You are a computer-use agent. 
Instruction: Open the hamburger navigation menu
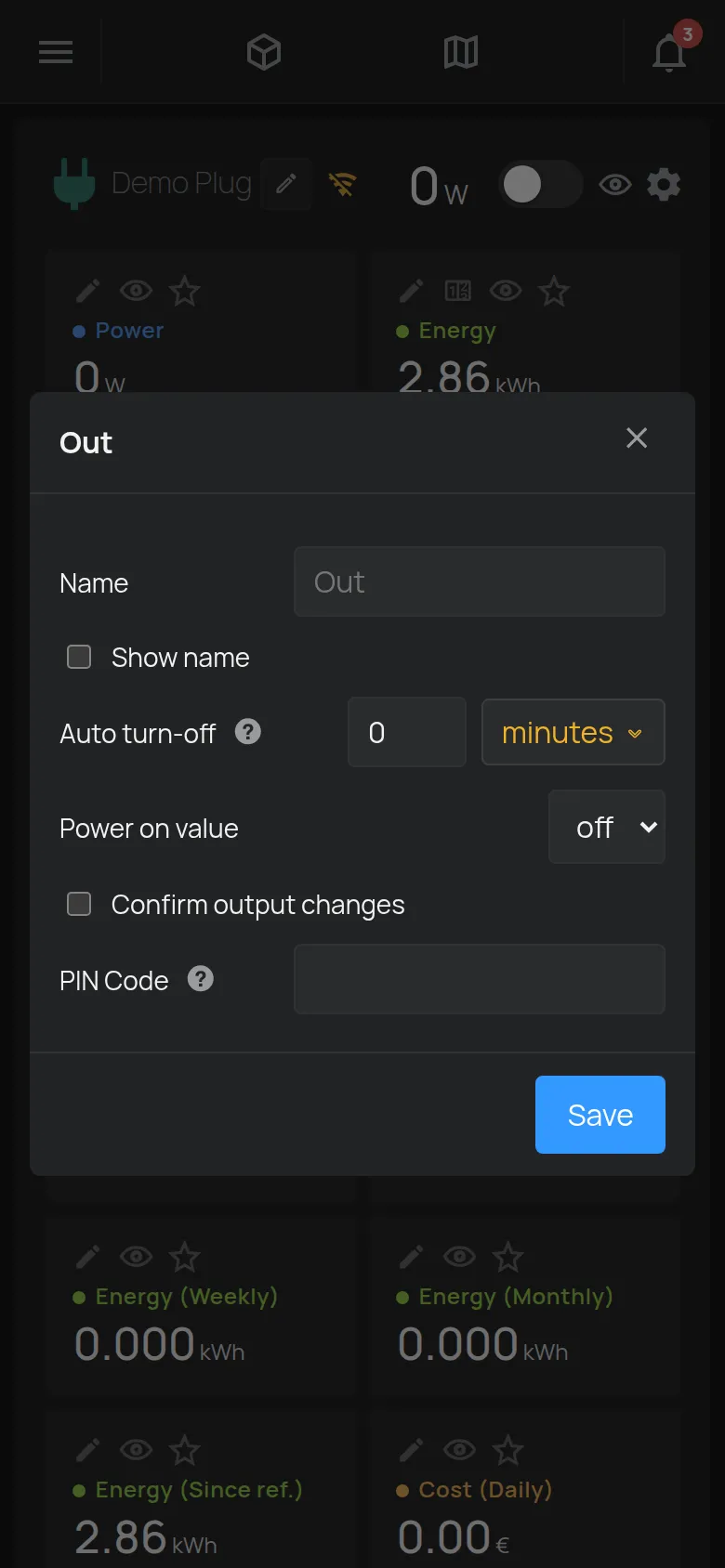coord(56,52)
